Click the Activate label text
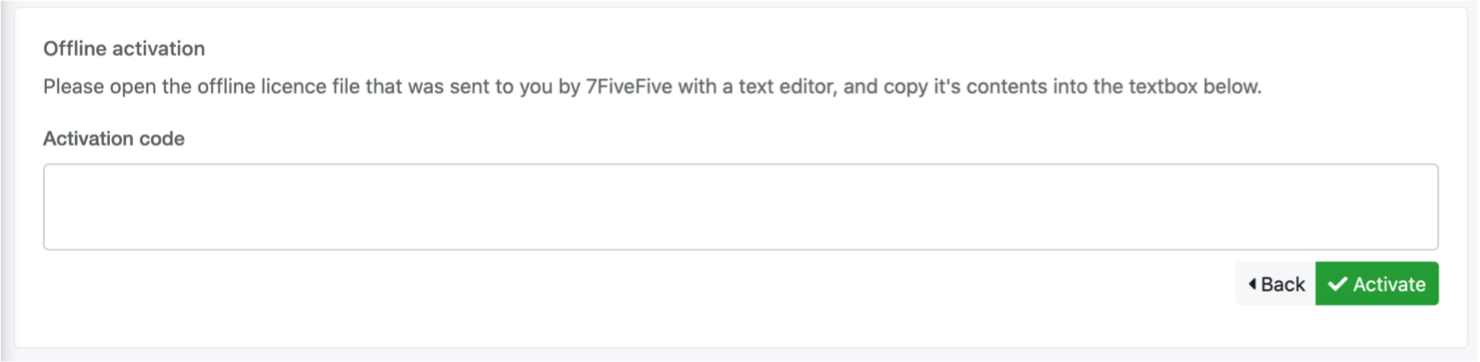Image resolution: width=1480 pixels, height=362 pixels. pos(1389,284)
